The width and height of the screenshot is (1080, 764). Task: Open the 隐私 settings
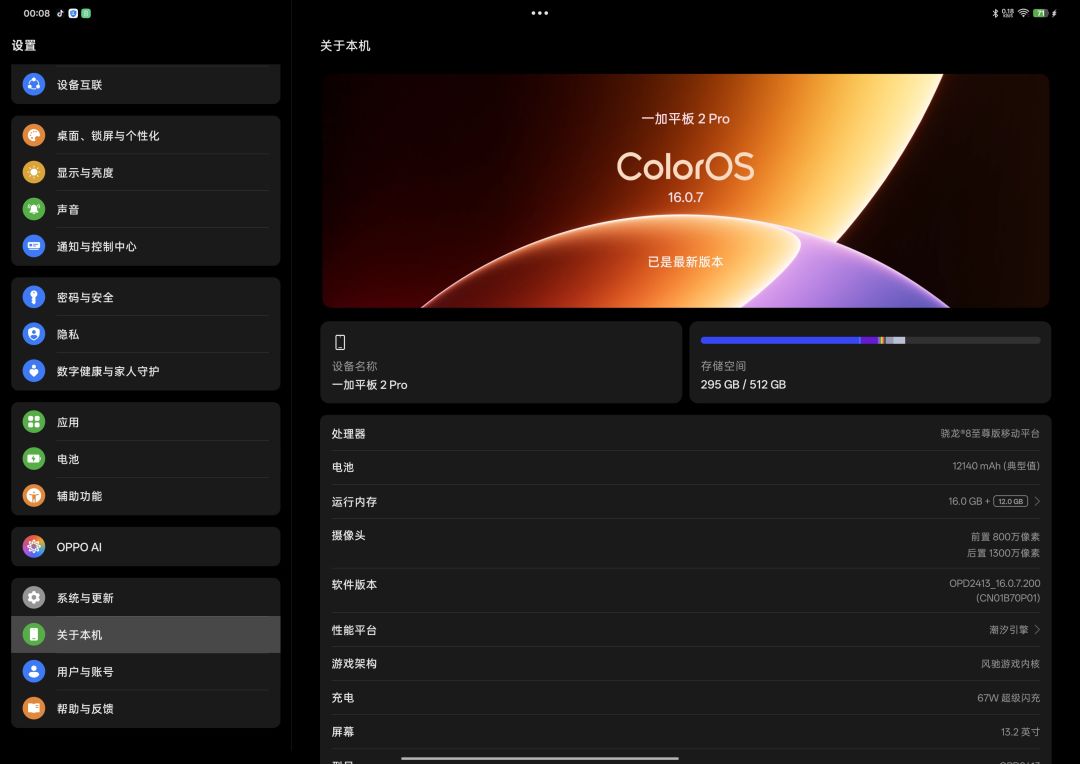click(146, 334)
